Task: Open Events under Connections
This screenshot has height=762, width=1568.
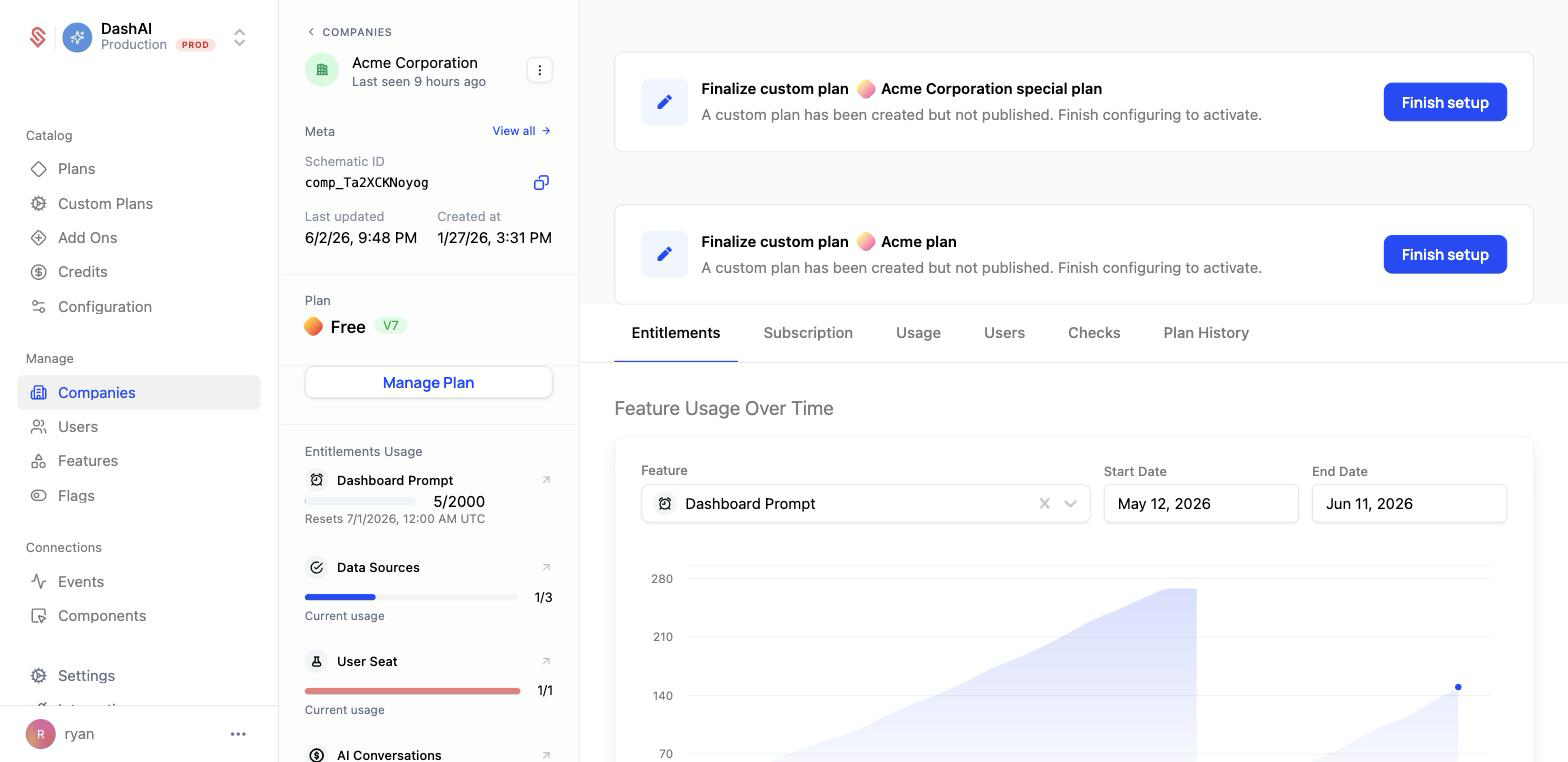Action: 81,582
